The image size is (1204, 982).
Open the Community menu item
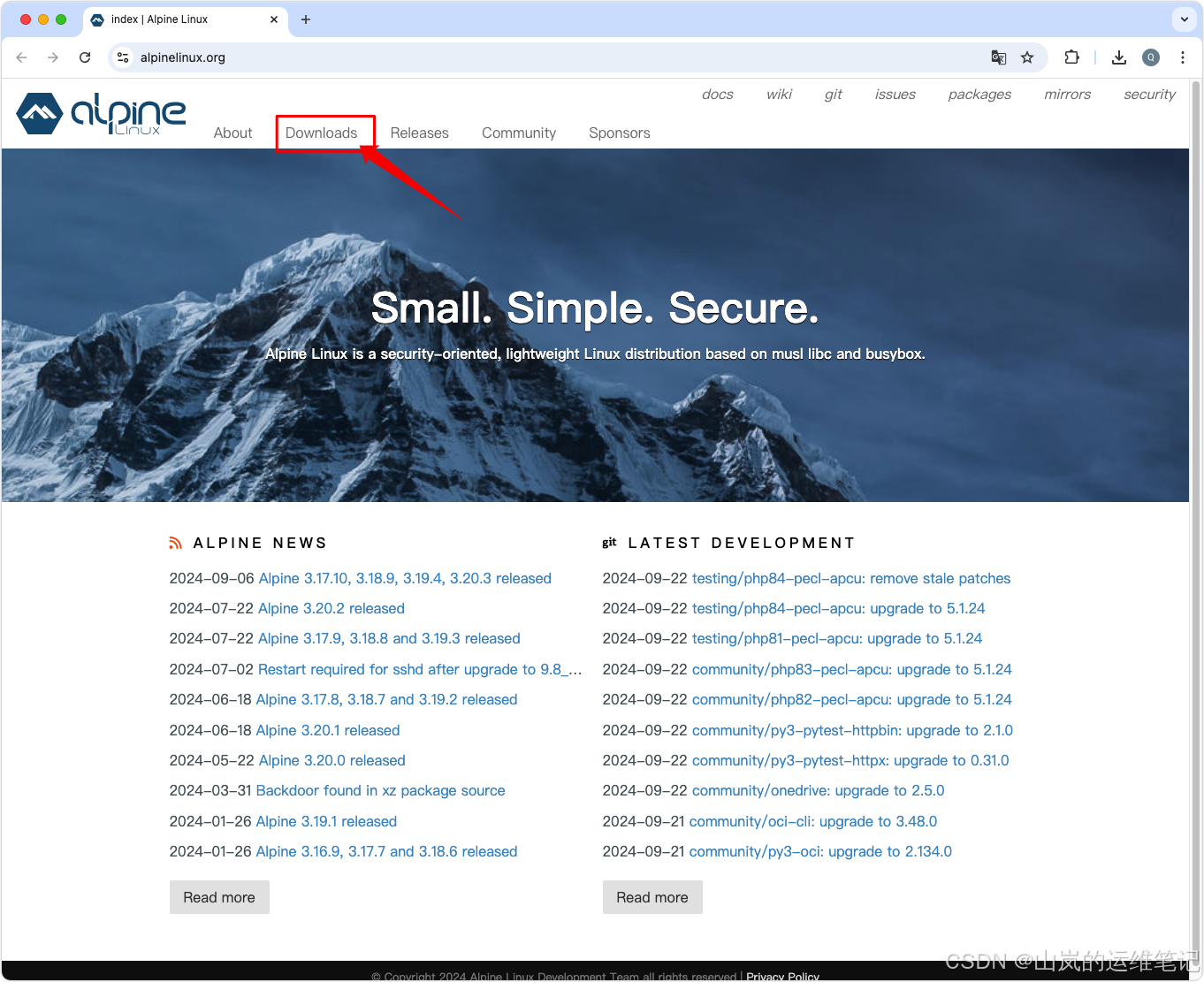(x=519, y=133)
